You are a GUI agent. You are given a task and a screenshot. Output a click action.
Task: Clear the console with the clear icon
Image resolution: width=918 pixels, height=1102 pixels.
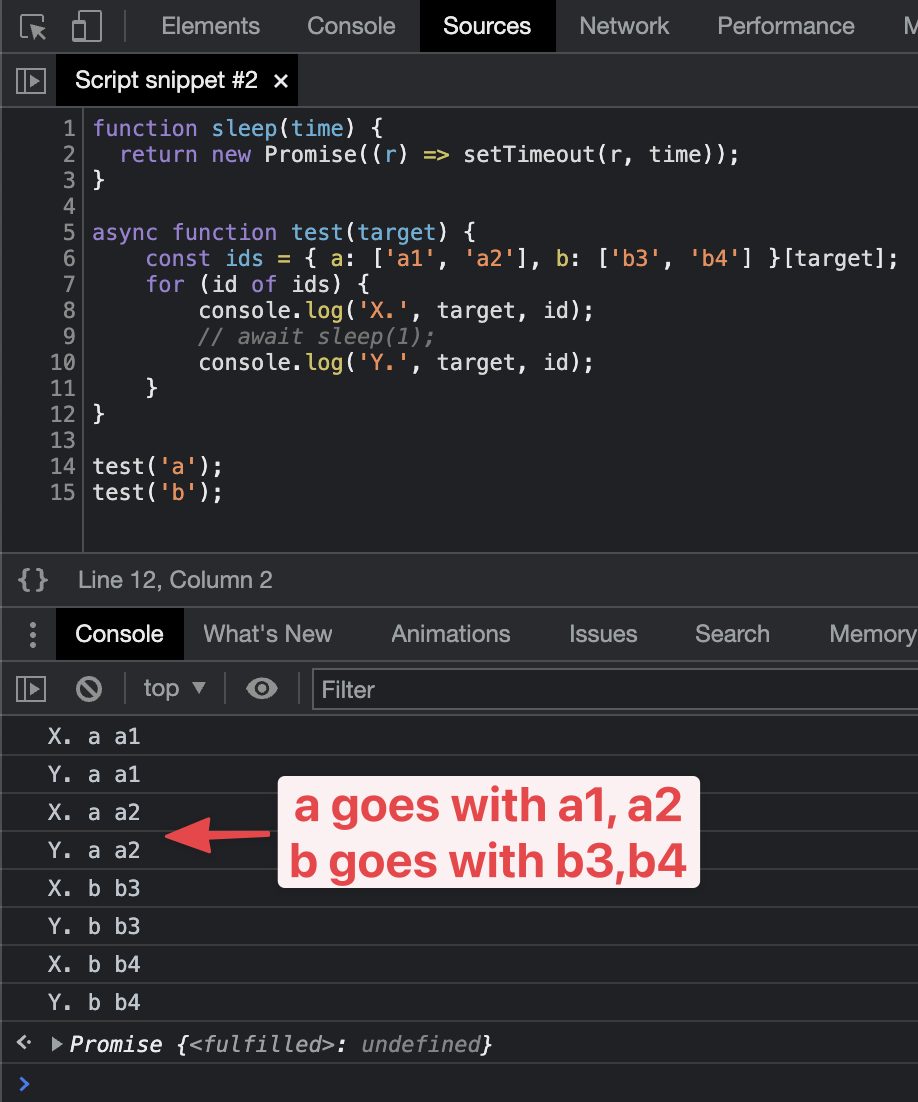[89, 689]
